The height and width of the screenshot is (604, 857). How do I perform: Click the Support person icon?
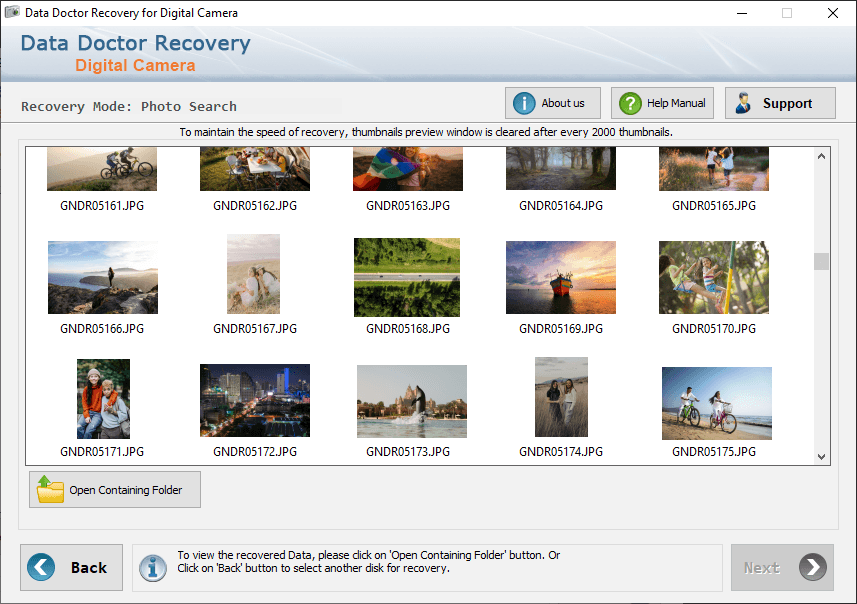pyautogui.click(x=743, y=103)
